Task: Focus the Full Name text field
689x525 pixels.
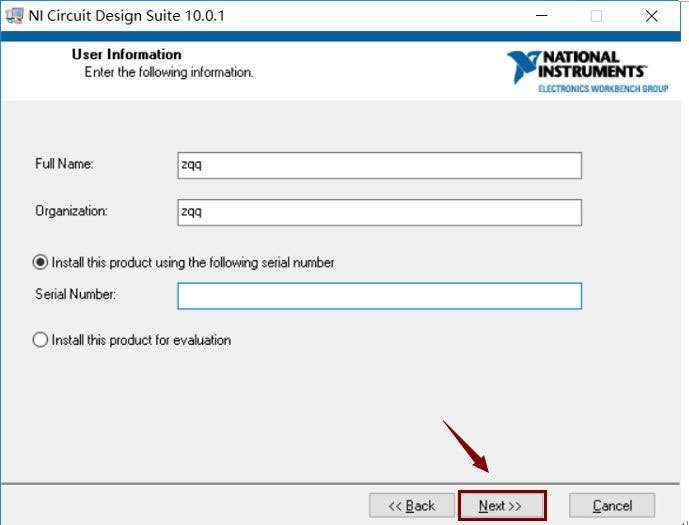Action: click(x=380, y=166)
